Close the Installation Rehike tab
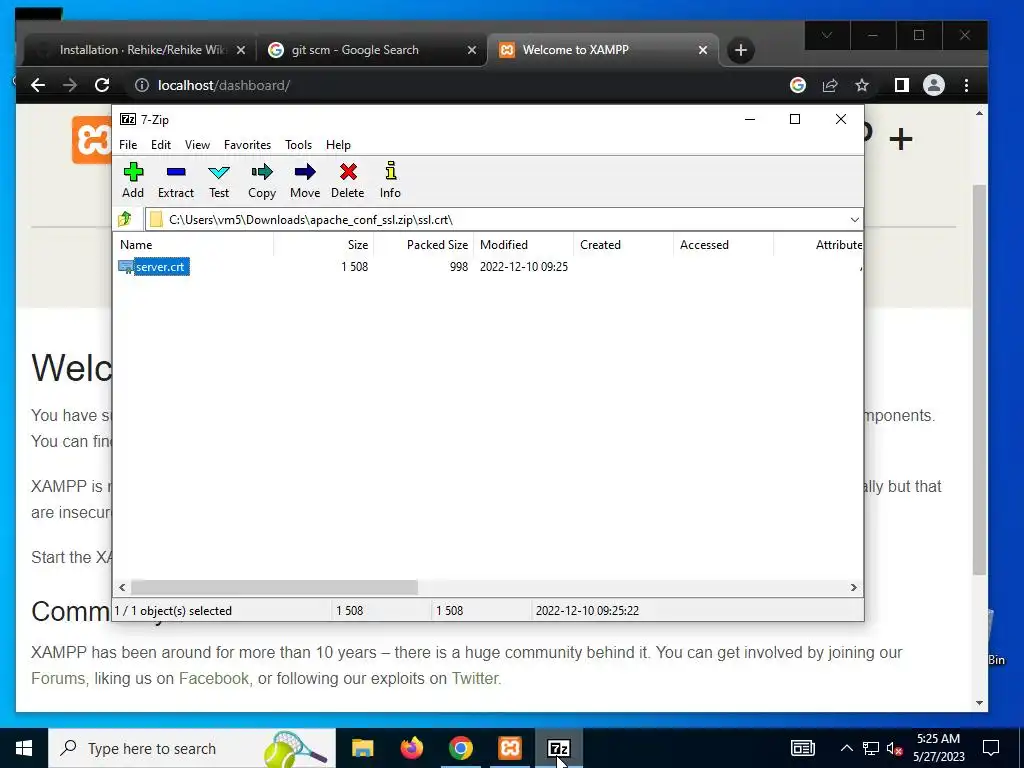This screenshot has width=1024, height=768. tap(241, 50)
